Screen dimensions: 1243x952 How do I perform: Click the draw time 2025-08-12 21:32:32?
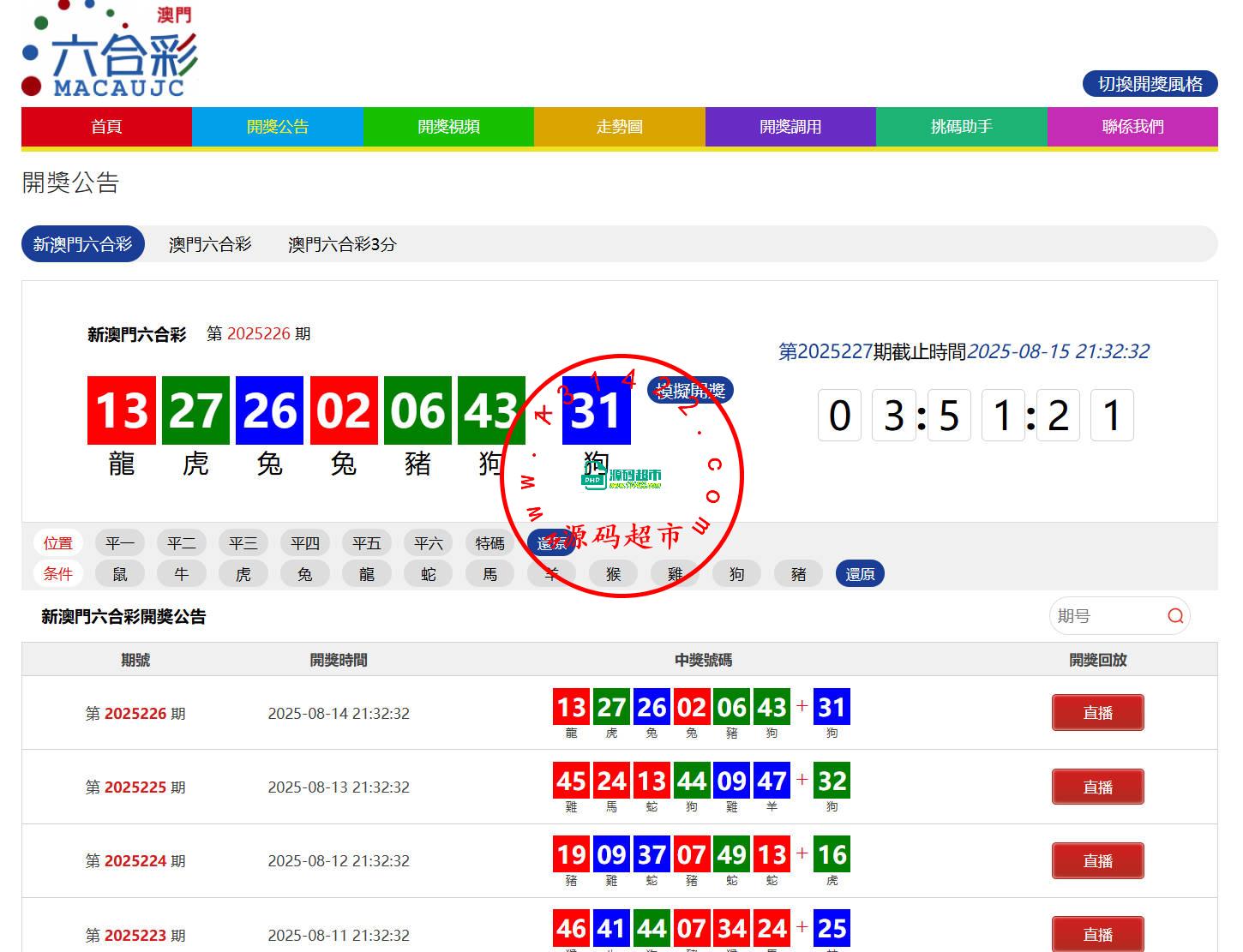pyautogui.click(x=339, y=861)
